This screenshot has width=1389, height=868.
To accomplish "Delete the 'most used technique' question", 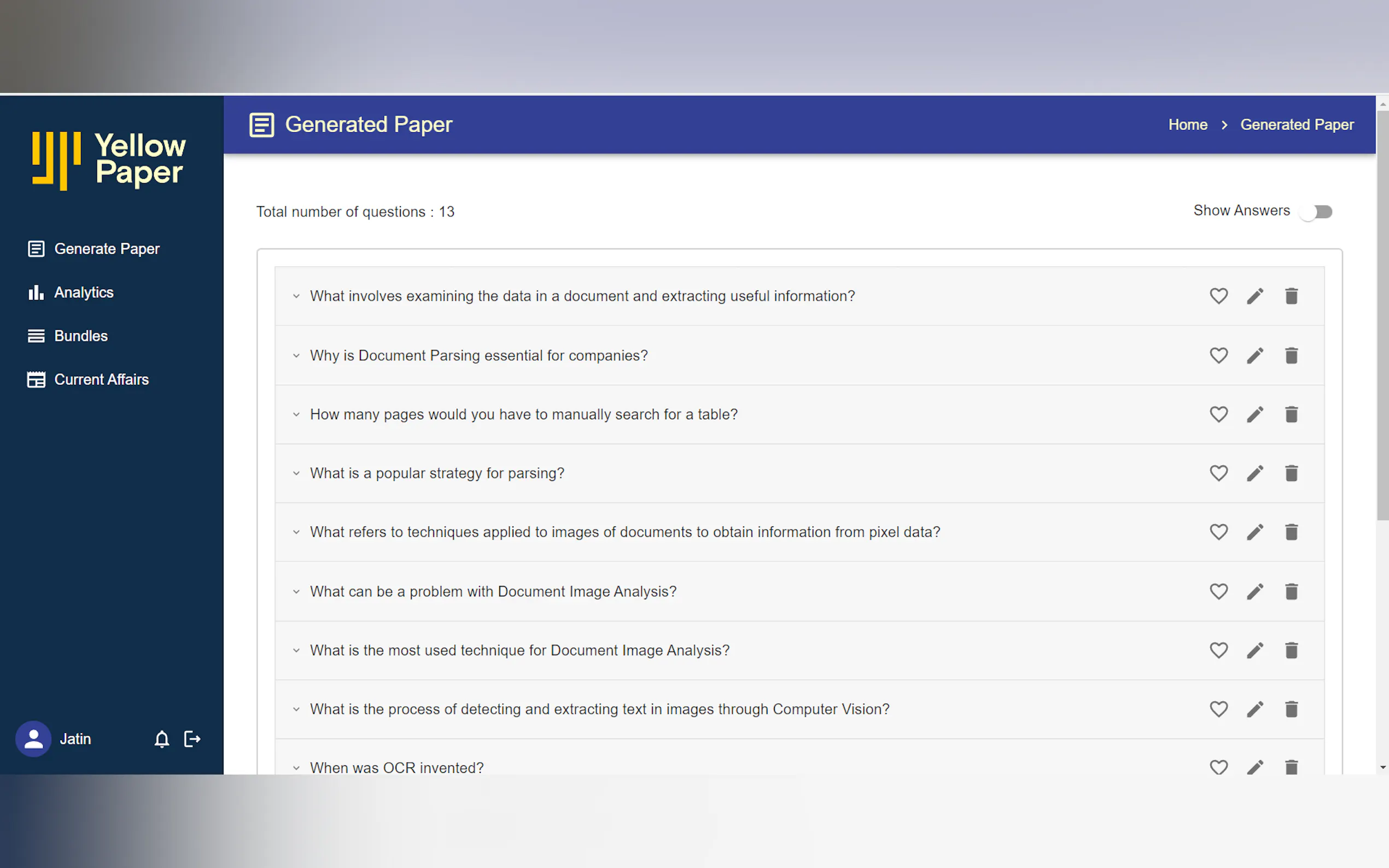I will 1291,650.
